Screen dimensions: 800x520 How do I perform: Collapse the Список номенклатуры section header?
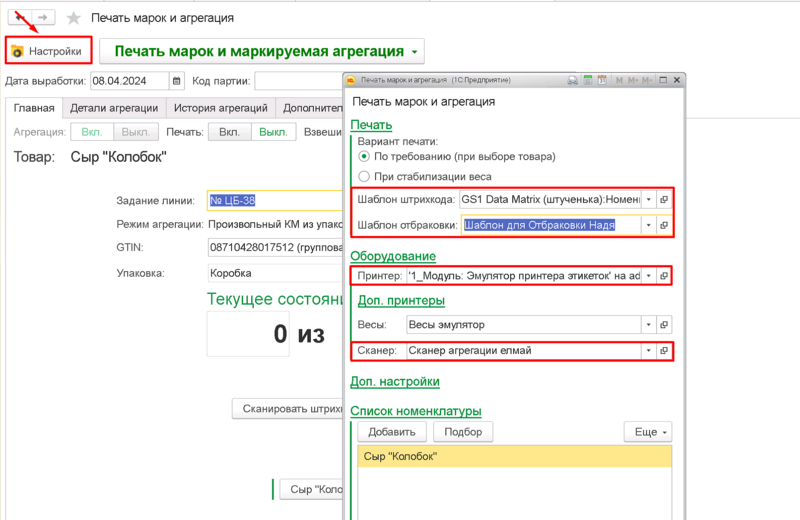click(416, 411)
